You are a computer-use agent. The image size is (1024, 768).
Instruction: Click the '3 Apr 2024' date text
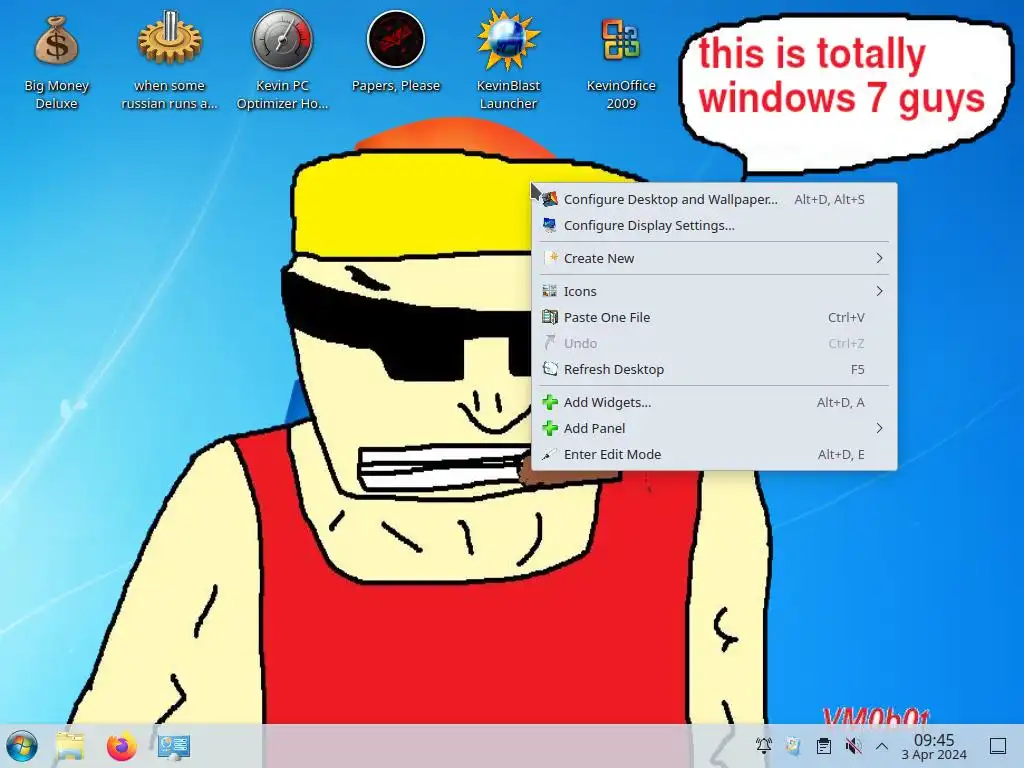[x=934, y=755]
